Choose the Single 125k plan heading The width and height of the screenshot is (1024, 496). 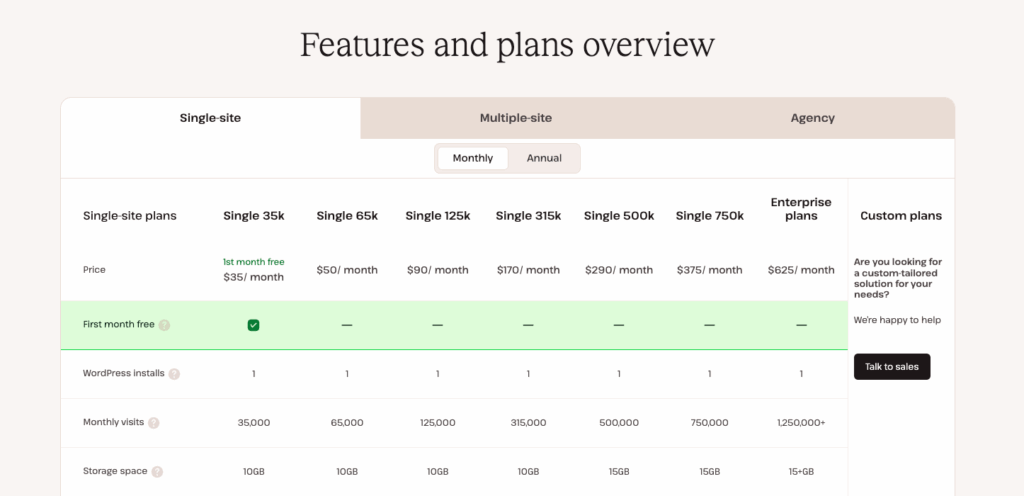[x=438, y=216]
